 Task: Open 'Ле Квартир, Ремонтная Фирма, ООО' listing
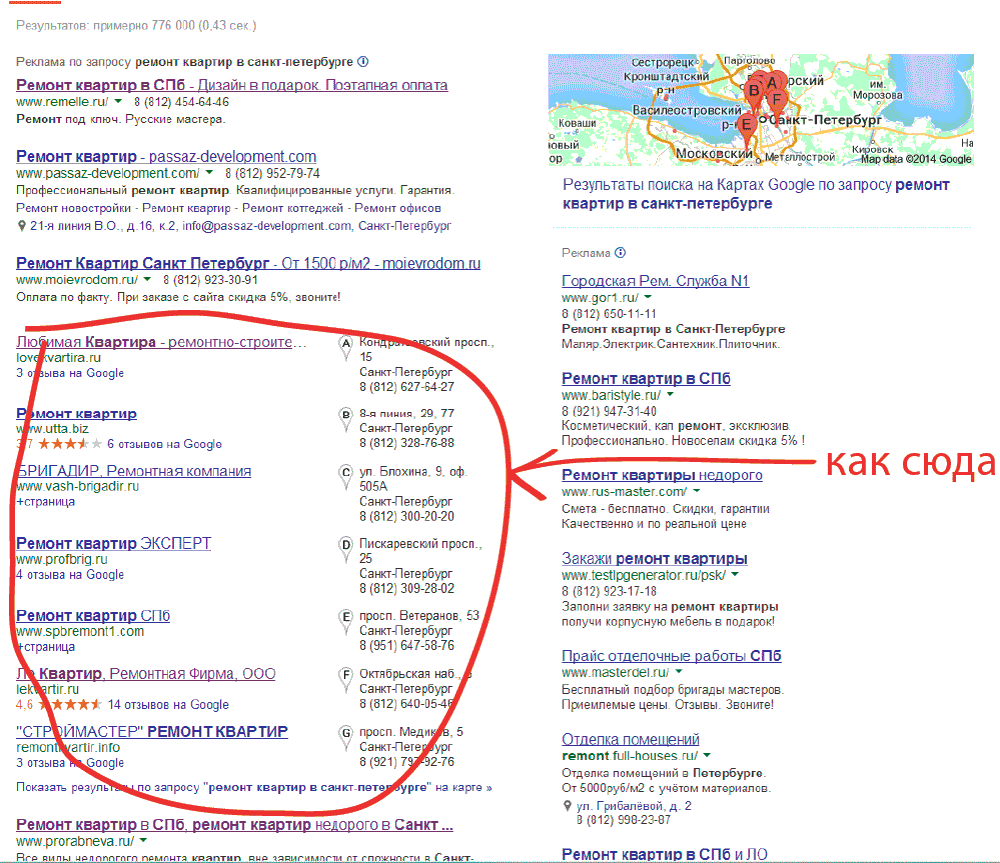pos(145,674)
